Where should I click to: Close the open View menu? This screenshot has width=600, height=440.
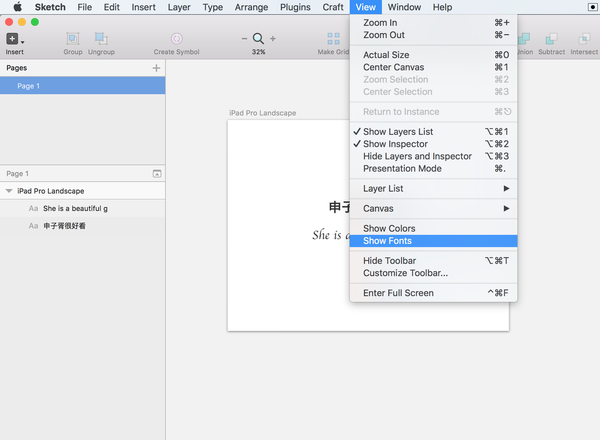pos(365,7)
